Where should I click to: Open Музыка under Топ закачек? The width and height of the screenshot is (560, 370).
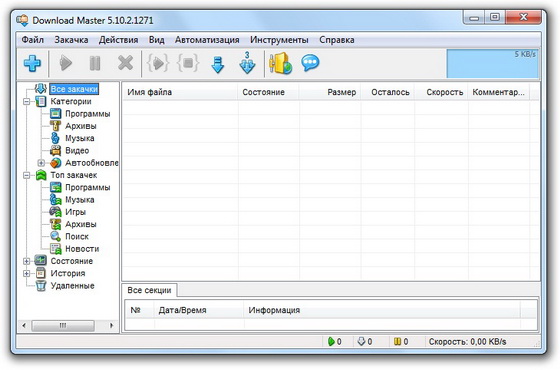80,200
